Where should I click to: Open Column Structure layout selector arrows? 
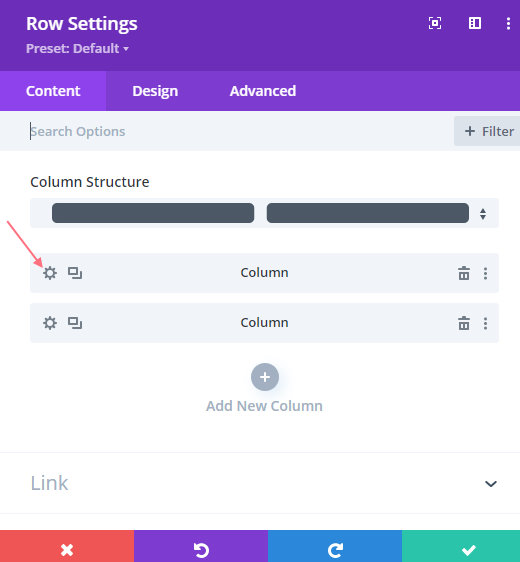tap(483, 214)
